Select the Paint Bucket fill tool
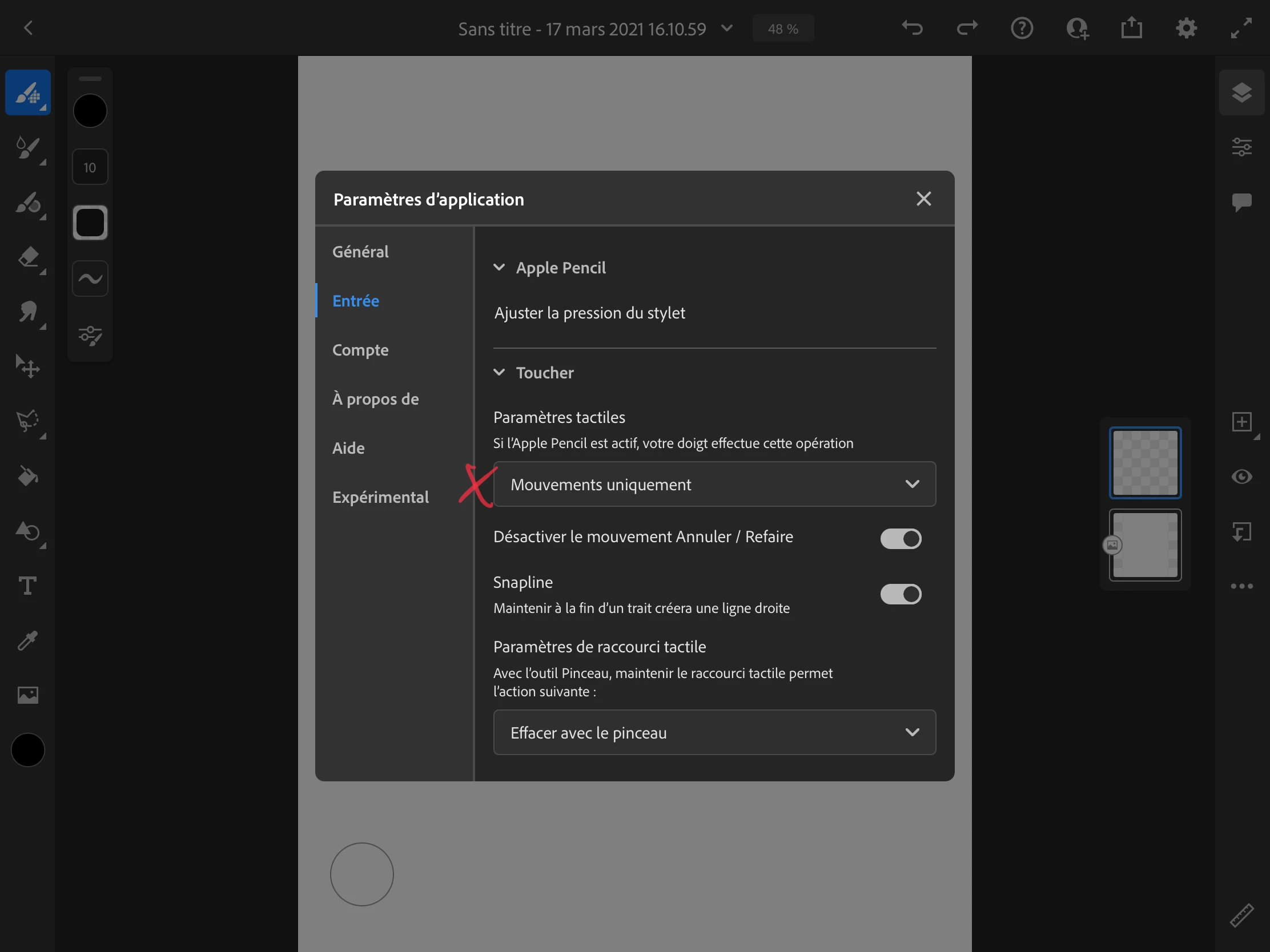Viewport: 1270px width, 952px height. coord(27,477)
